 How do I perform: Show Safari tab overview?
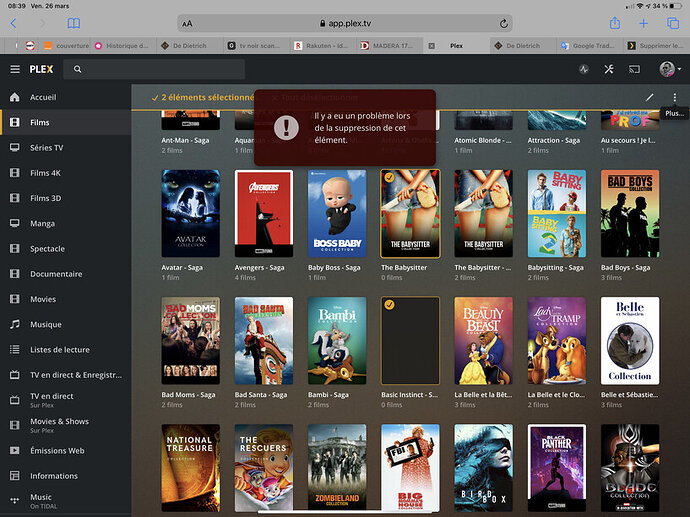tap(673, 23)
